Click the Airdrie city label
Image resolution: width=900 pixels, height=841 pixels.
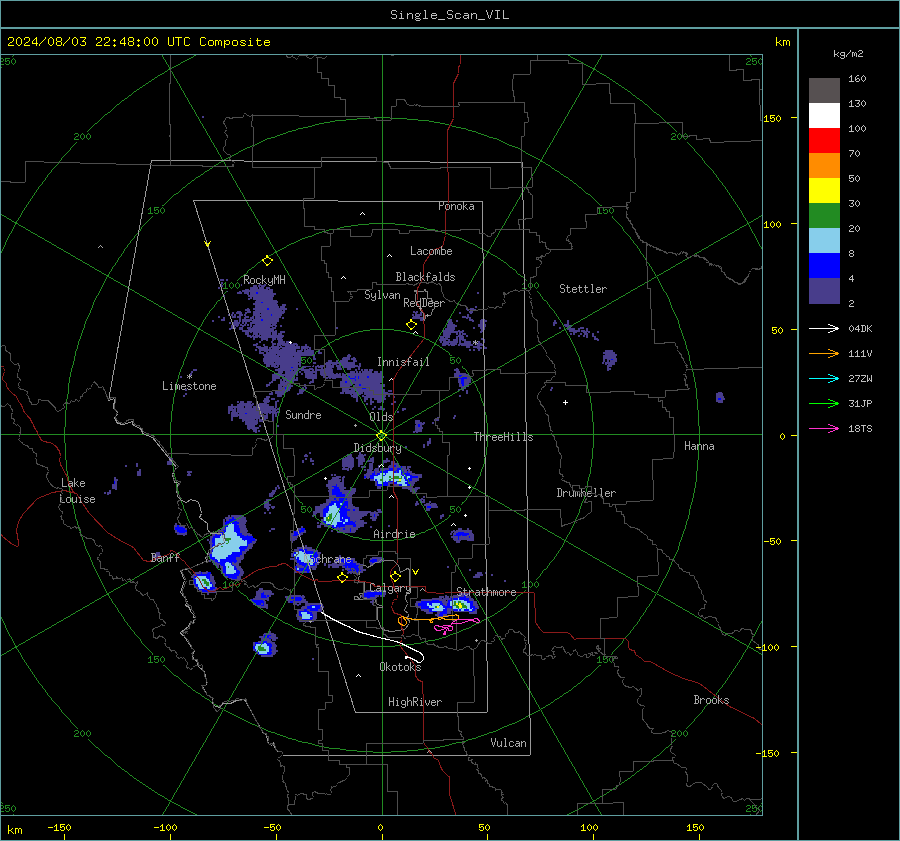(394, 534)
